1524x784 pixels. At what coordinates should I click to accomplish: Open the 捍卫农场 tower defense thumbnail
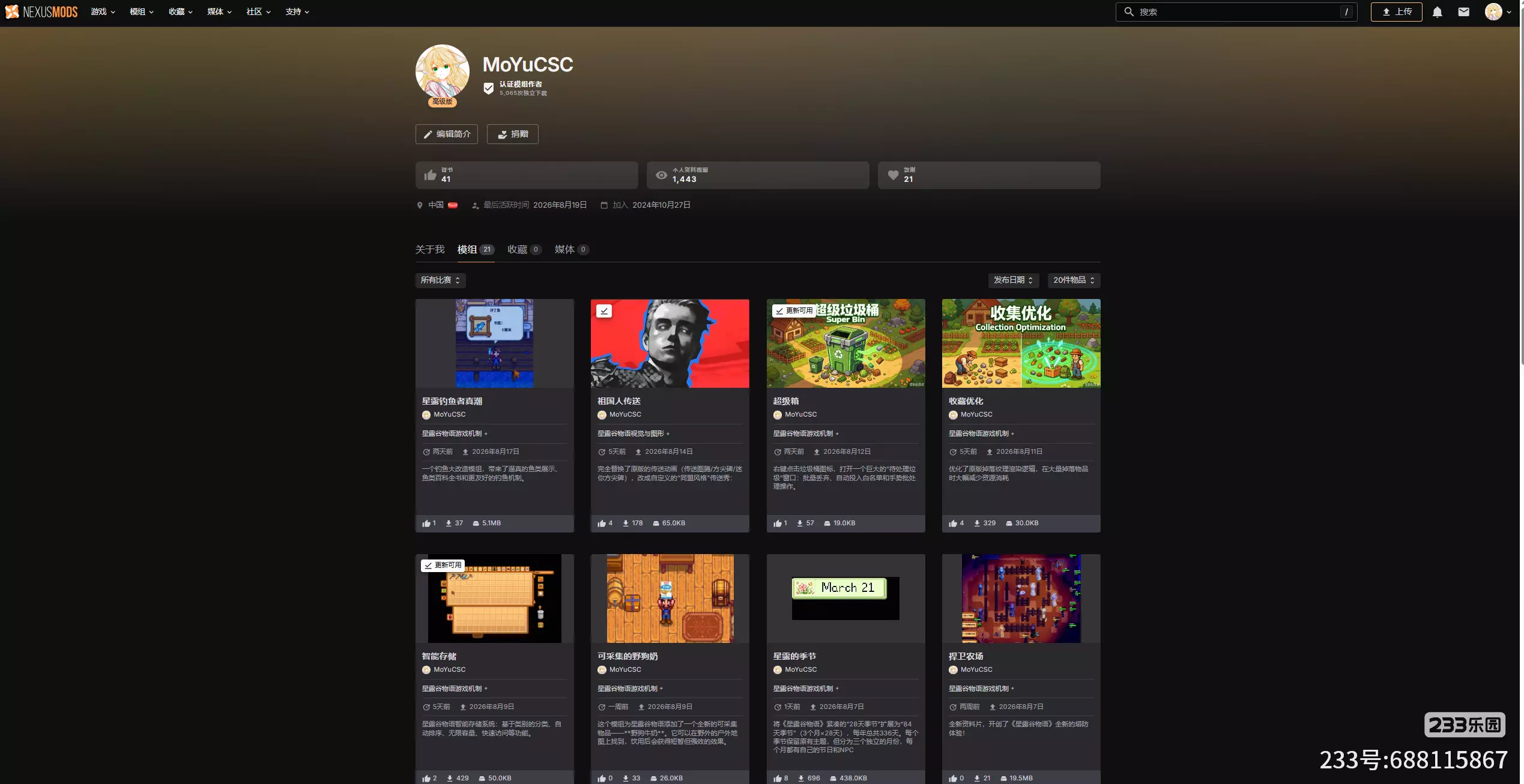[1021, 599]
